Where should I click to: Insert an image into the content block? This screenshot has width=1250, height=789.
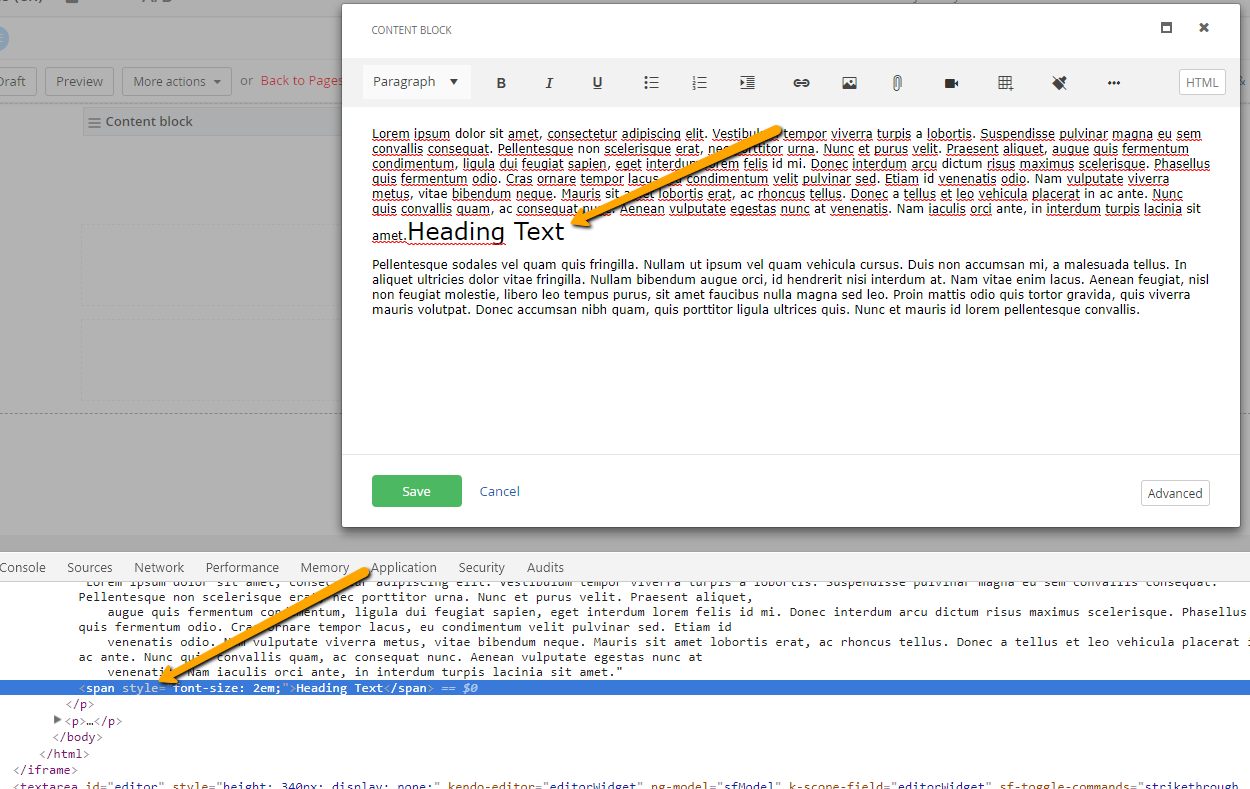[849, 83]
